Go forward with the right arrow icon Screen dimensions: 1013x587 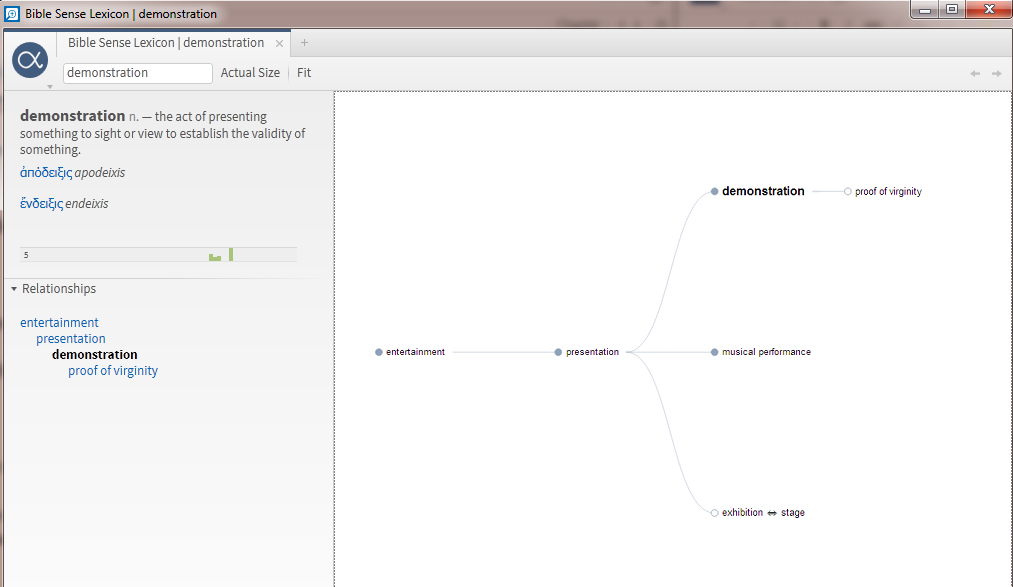pyautogui.click(x=997, y=74)
